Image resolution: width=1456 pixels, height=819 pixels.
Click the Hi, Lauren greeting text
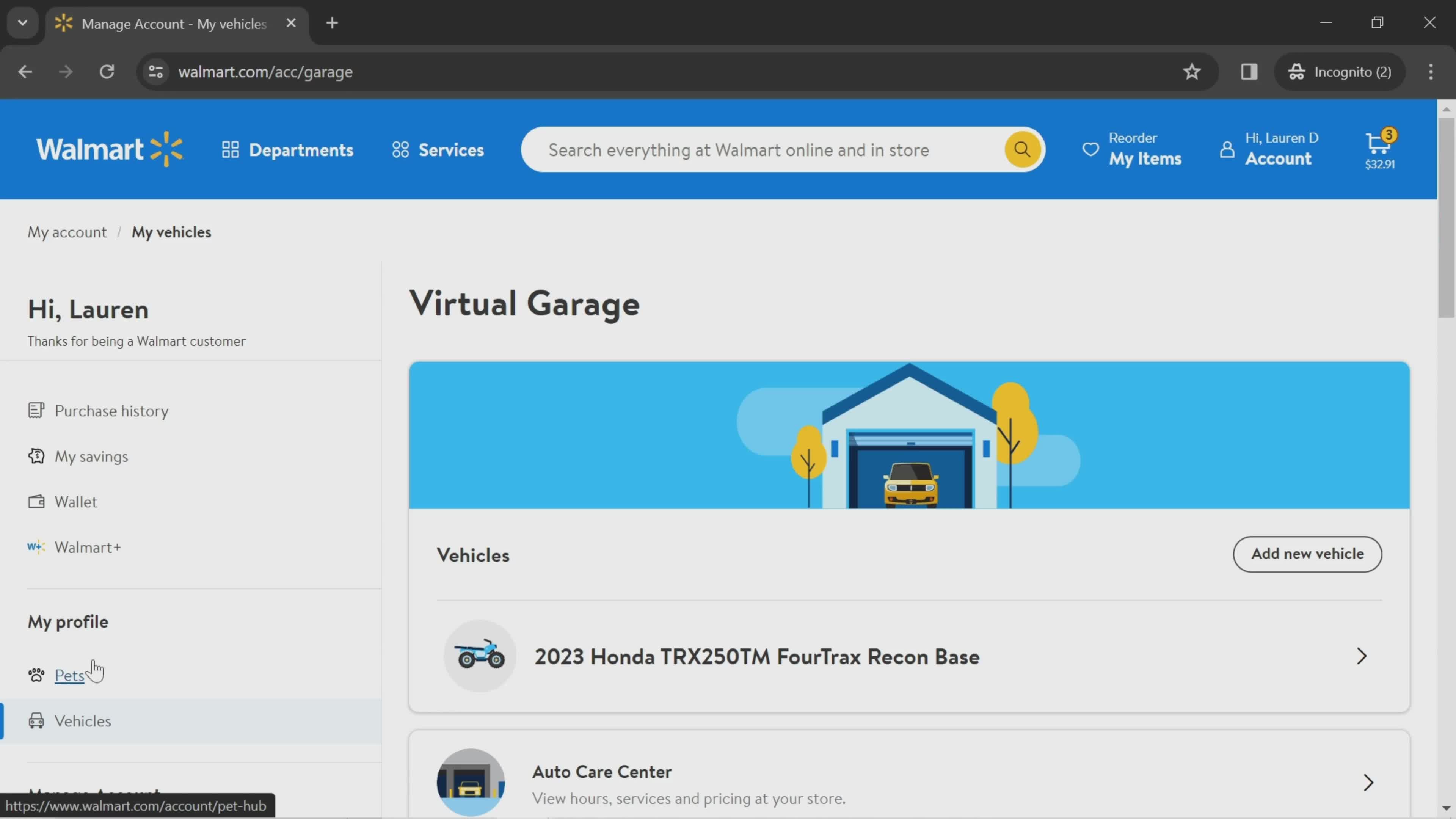tap(88, 310)
